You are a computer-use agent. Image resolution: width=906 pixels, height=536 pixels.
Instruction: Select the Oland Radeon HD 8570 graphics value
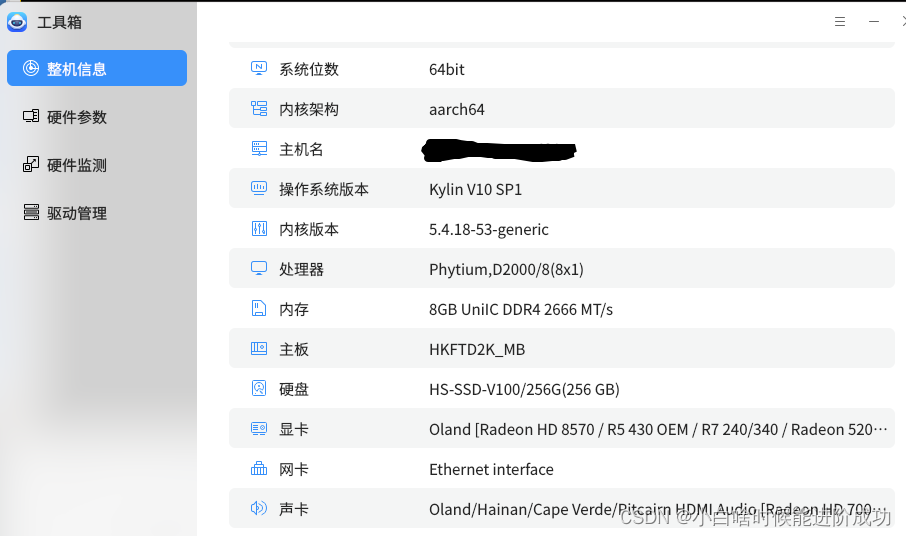658,430
